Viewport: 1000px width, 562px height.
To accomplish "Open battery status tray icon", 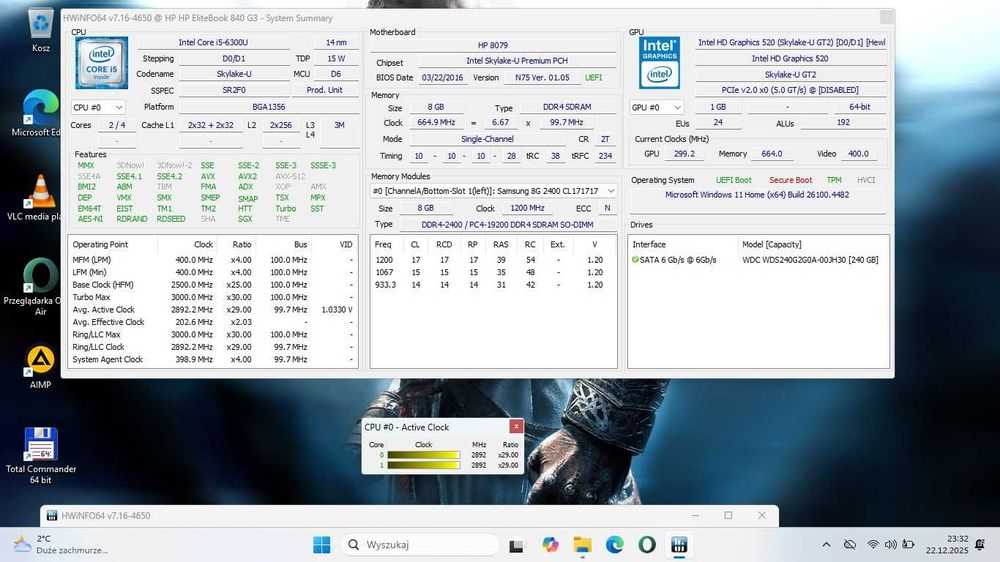I will coord(908,545).
